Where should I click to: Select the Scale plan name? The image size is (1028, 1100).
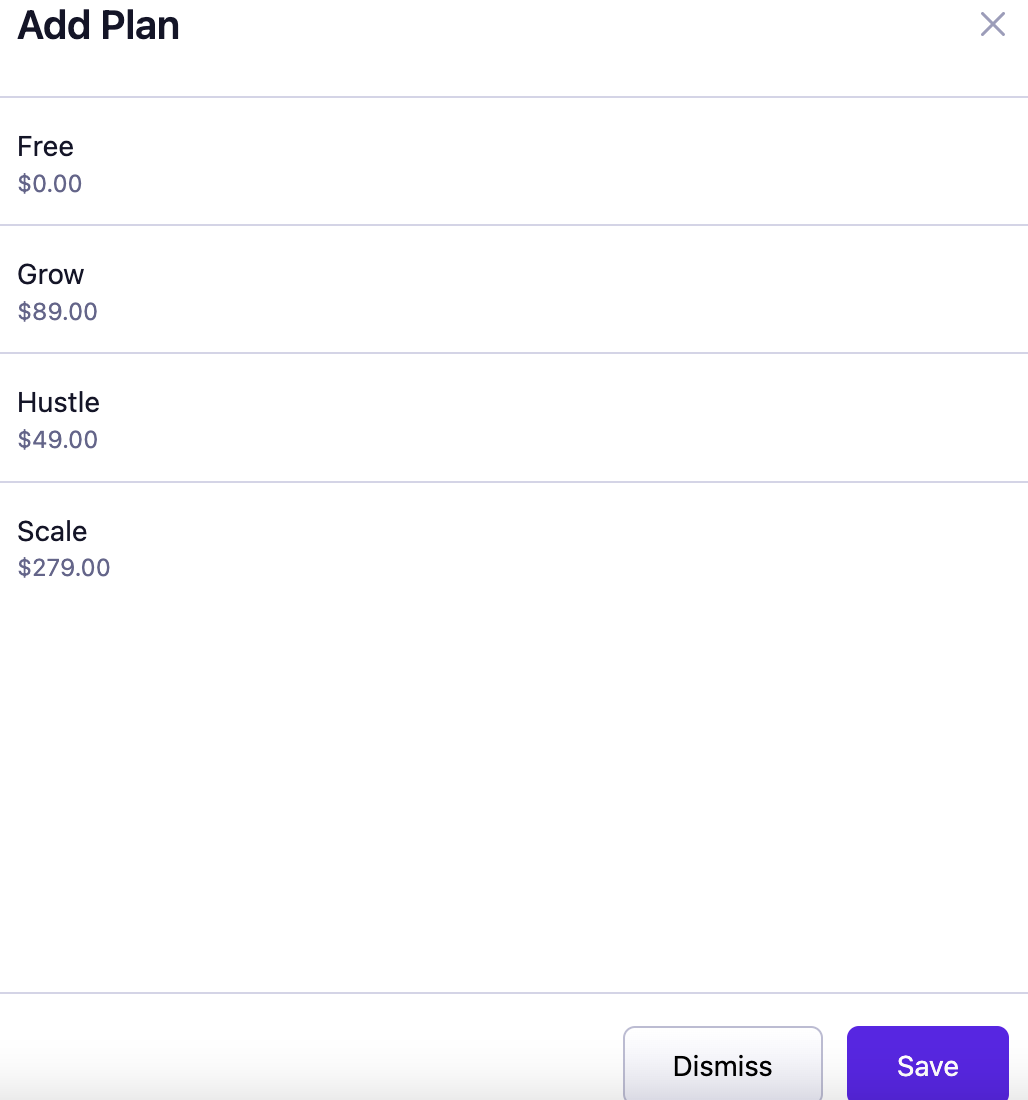[52, 531]
